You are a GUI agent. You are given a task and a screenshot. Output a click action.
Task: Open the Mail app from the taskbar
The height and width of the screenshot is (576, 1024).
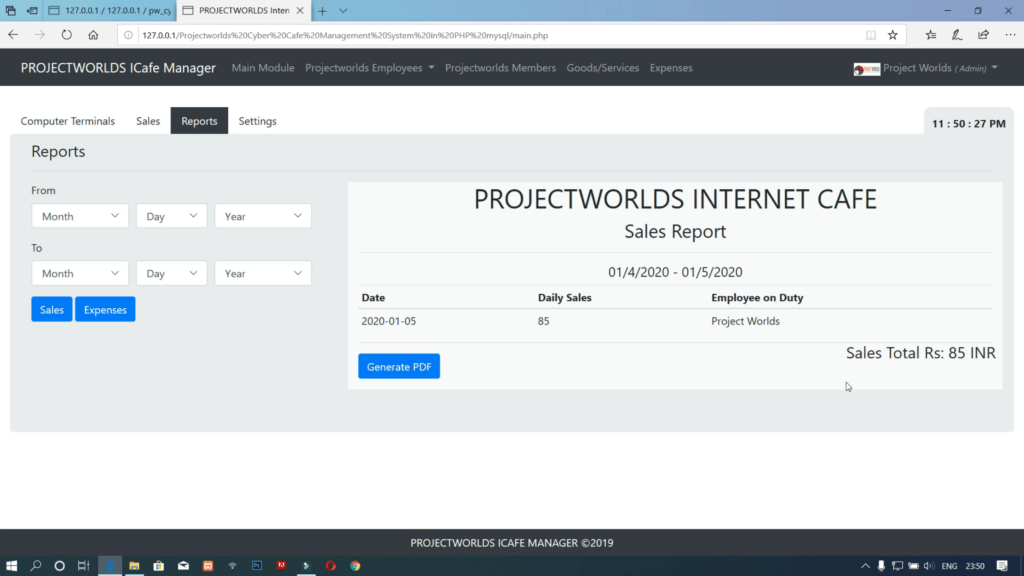183,566
